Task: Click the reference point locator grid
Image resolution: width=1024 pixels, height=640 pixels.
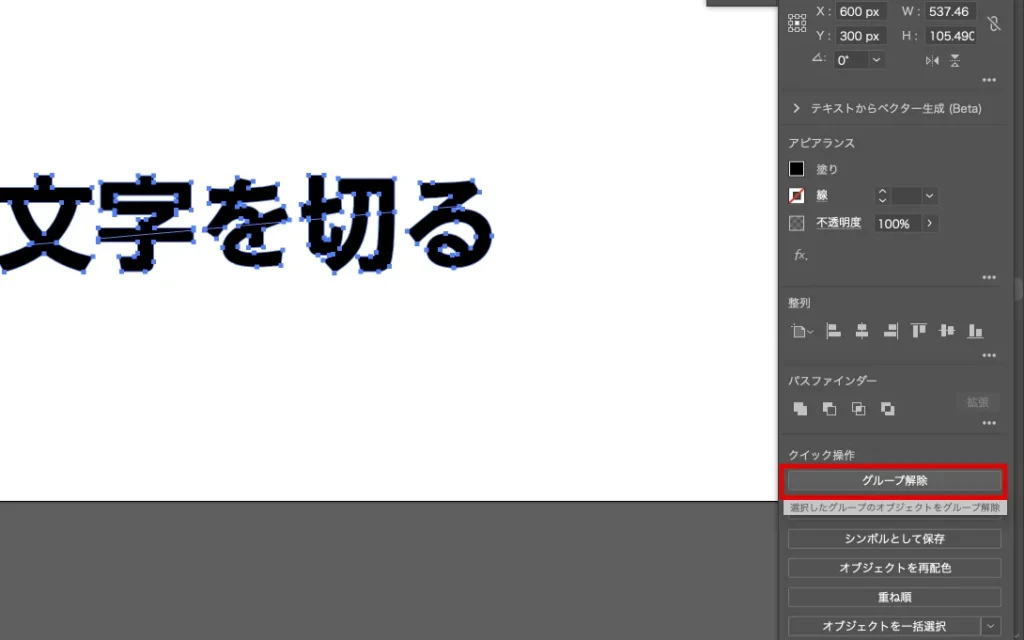Action: [x=797, y=23]
